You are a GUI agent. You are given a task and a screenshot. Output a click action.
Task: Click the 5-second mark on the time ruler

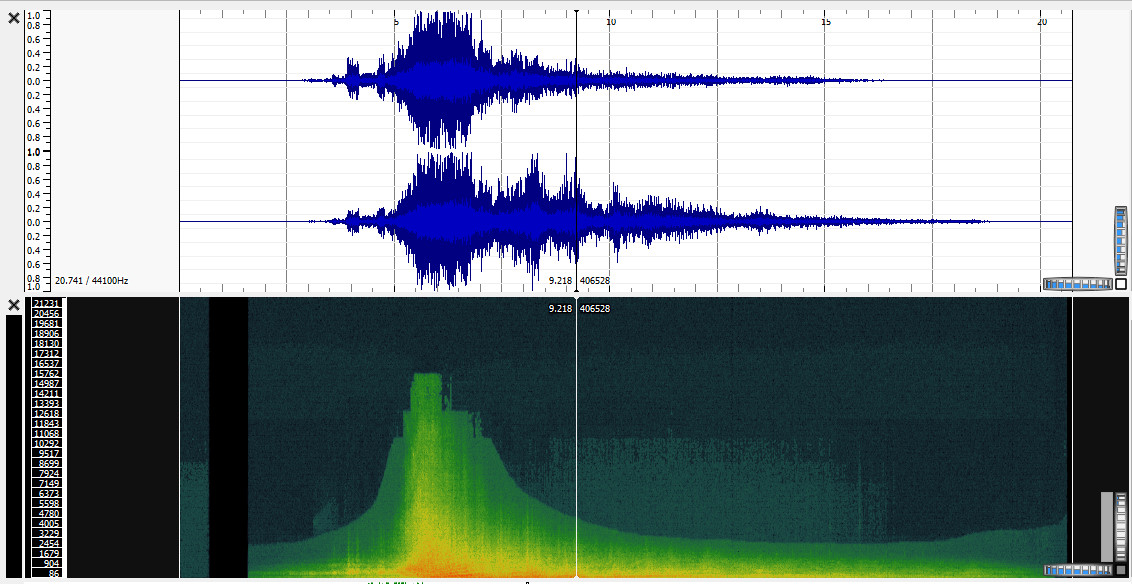[x=396, y=21]
